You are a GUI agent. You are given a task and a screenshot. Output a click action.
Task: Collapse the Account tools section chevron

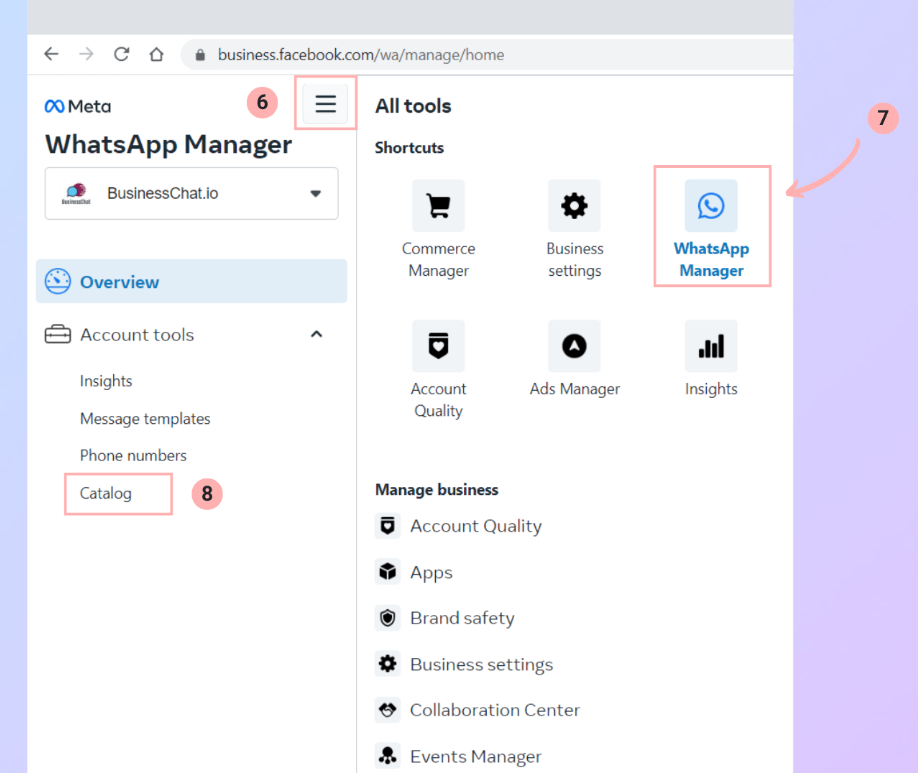tap(317, 334)
